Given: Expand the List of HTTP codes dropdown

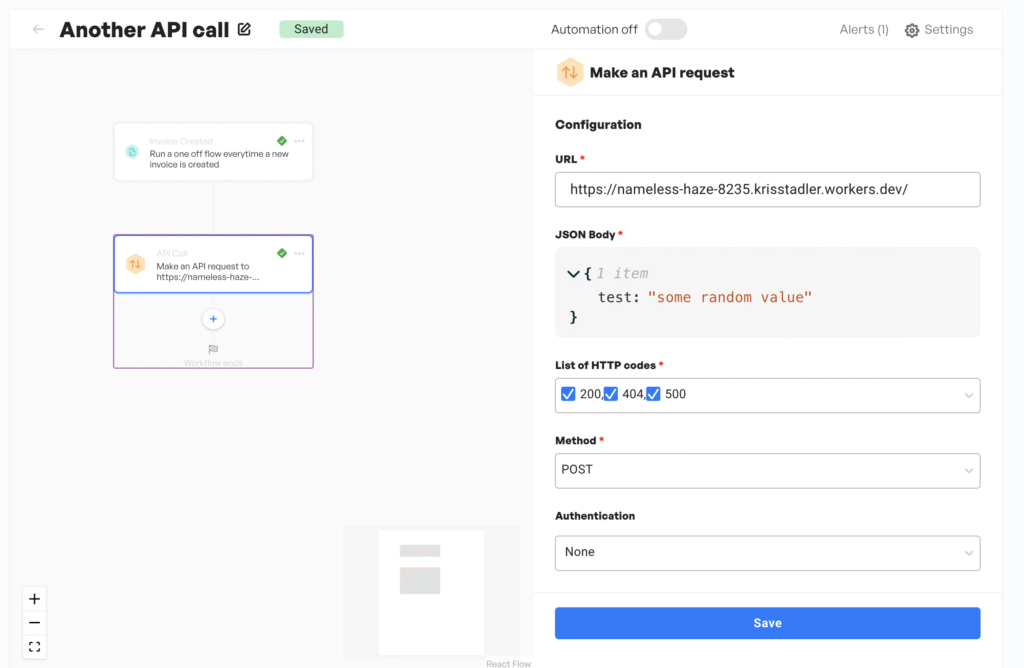Looking at the screenshot, I should (x=967, y=395).
